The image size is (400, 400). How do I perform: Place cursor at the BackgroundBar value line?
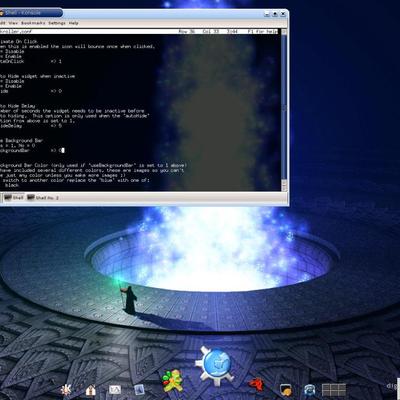pos(32,150)
